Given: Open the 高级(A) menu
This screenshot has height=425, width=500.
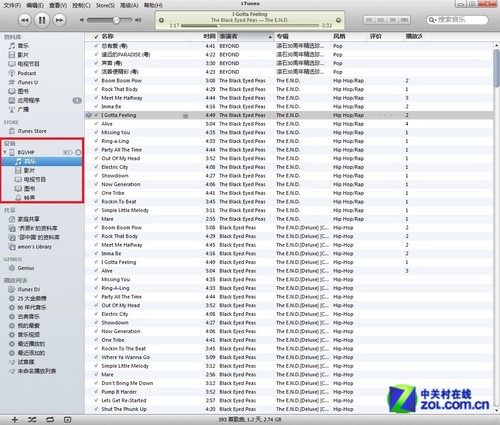Looking at the screenshot, I should click(129, 5).
